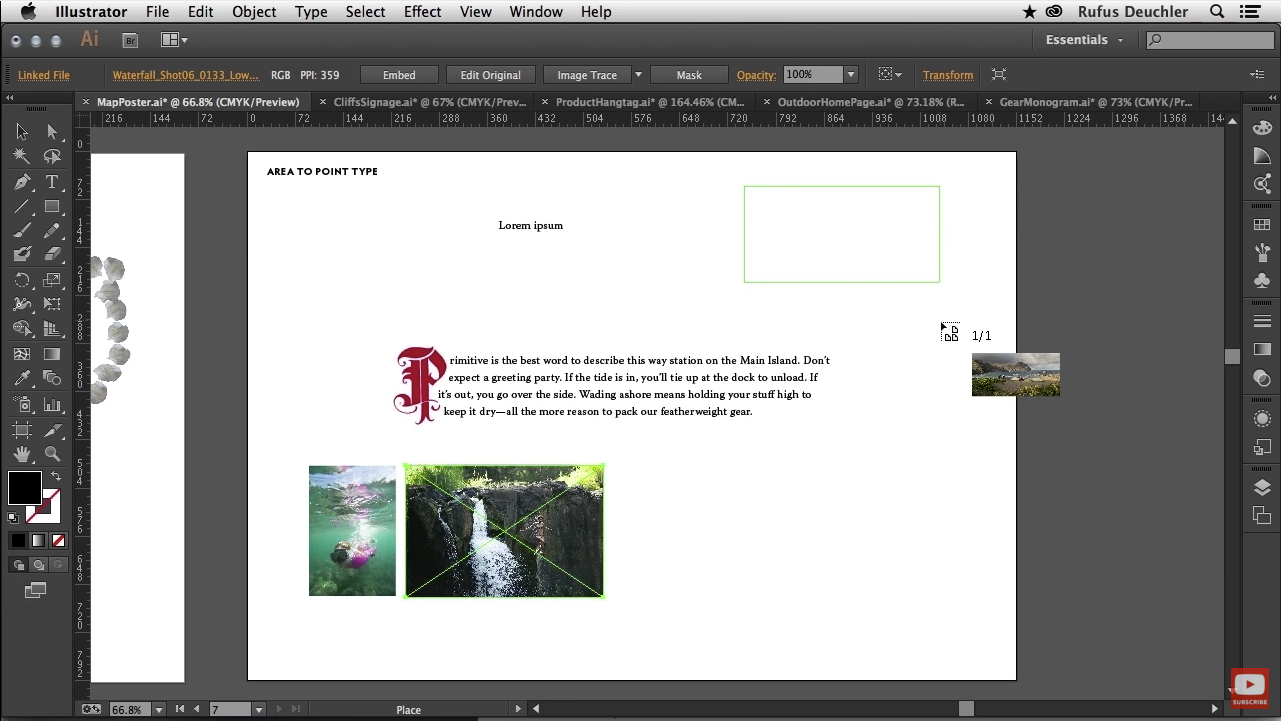Select the Hand tool
Image resolution: width=1281 pixels, height=721 pixels.
pyautogui.click(x=22, y=454)
